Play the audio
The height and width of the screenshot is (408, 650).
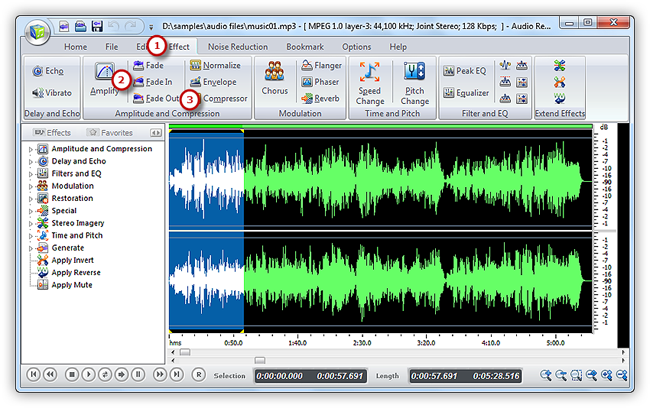tap(88, 374)
